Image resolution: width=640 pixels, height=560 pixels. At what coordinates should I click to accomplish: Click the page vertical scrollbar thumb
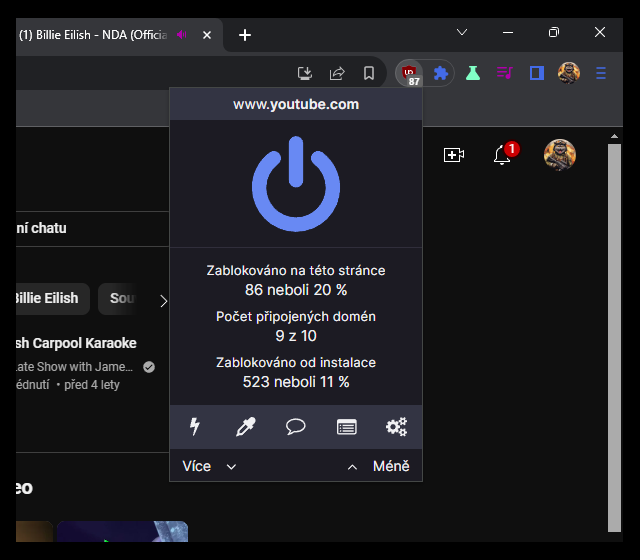[x=614, y=338]
